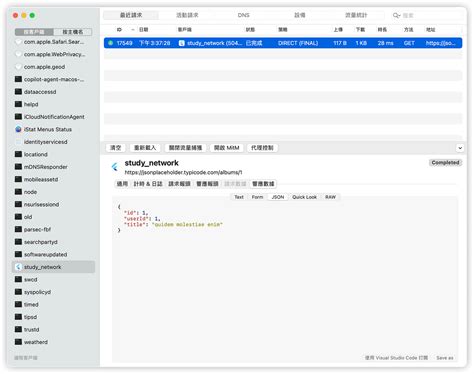474x374 pixels.
Task: Click the trustd process icon
Action: tap(18, 329)
